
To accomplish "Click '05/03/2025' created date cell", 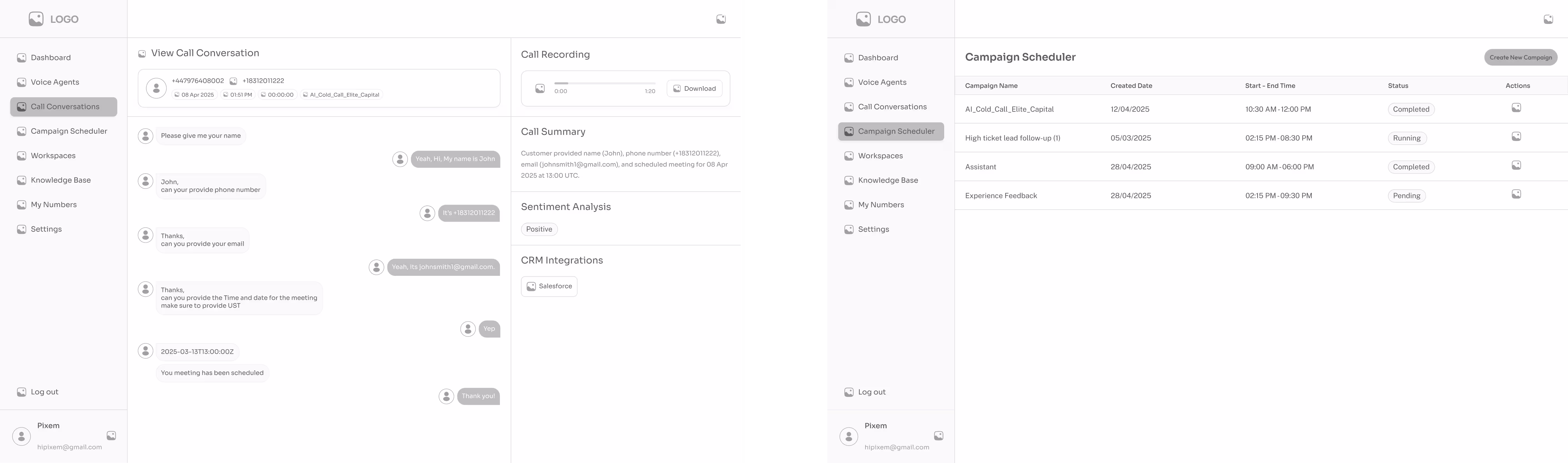I will click(x=1130, y=138).
